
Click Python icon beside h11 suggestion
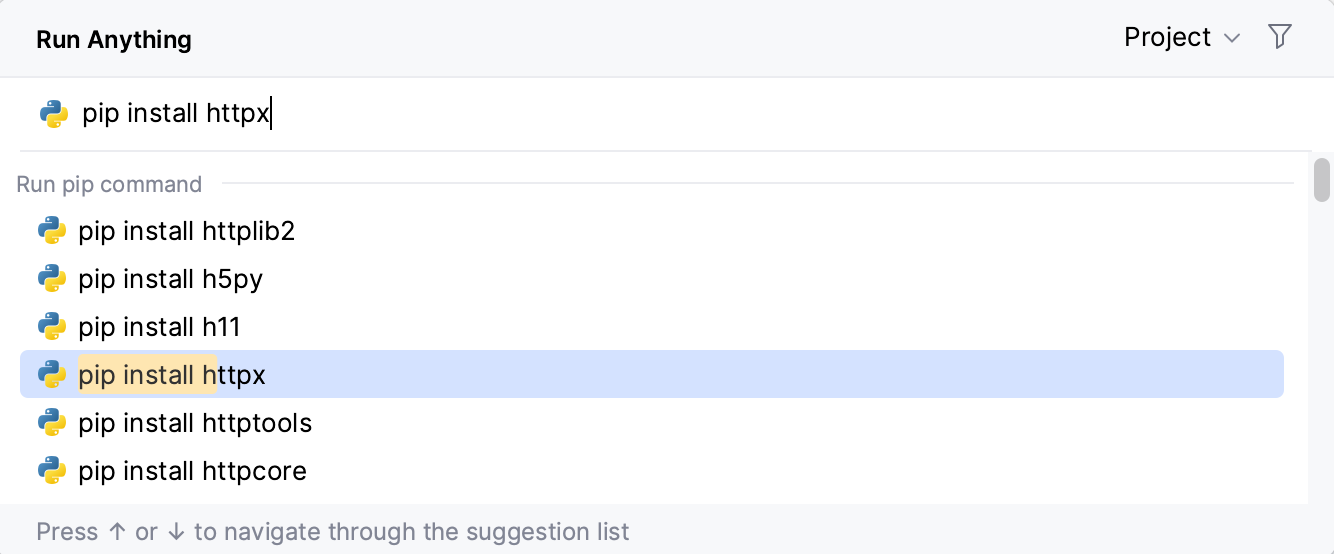[x=52, y=327]
